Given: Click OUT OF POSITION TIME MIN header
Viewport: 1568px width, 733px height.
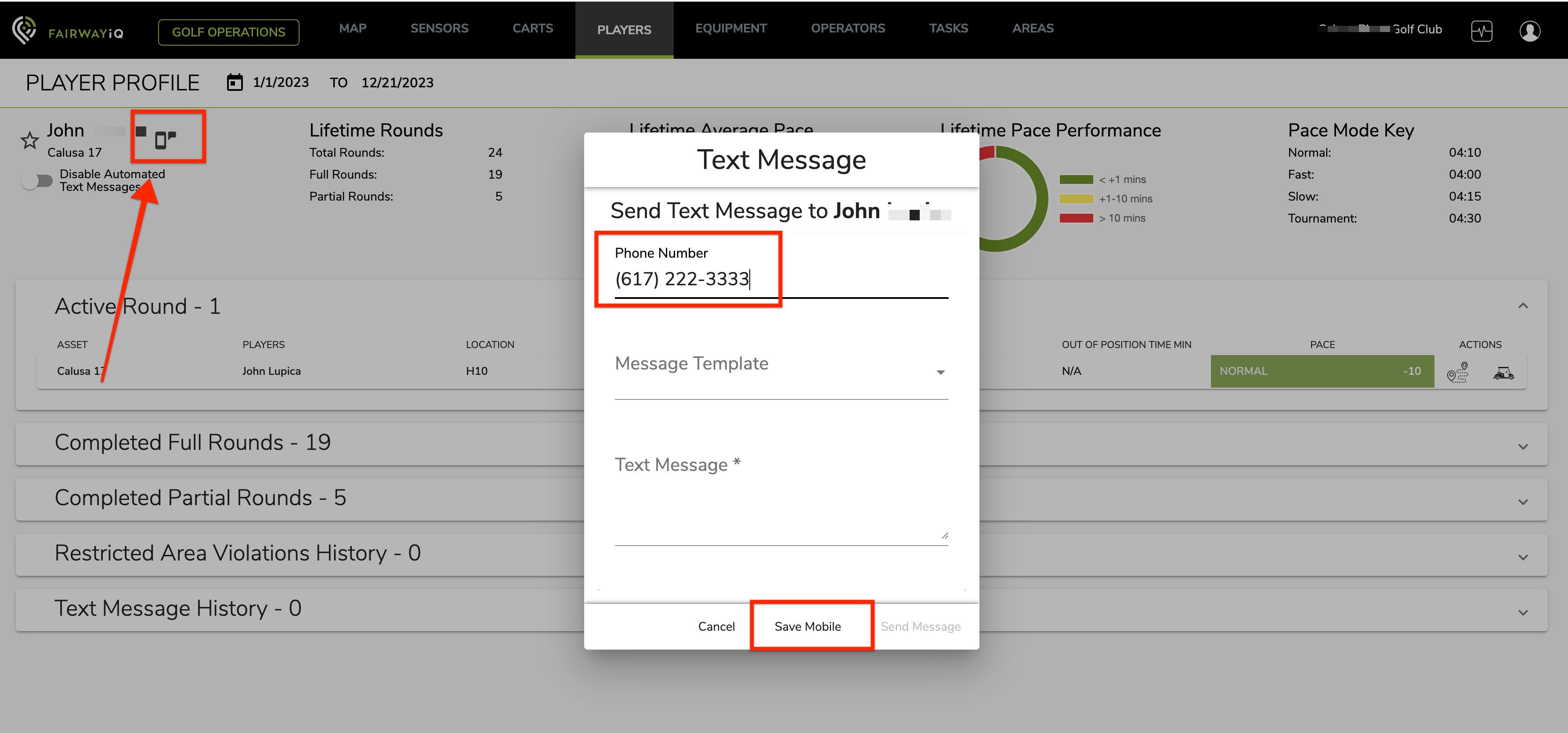Looking at the screenshot, I should pyautogui.click(x=1126, y=344).
